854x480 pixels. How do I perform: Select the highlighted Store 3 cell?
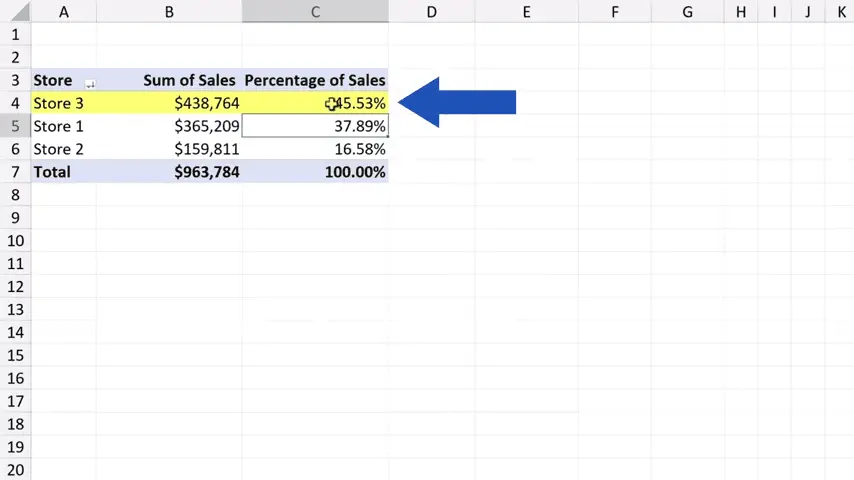(60, 103)
